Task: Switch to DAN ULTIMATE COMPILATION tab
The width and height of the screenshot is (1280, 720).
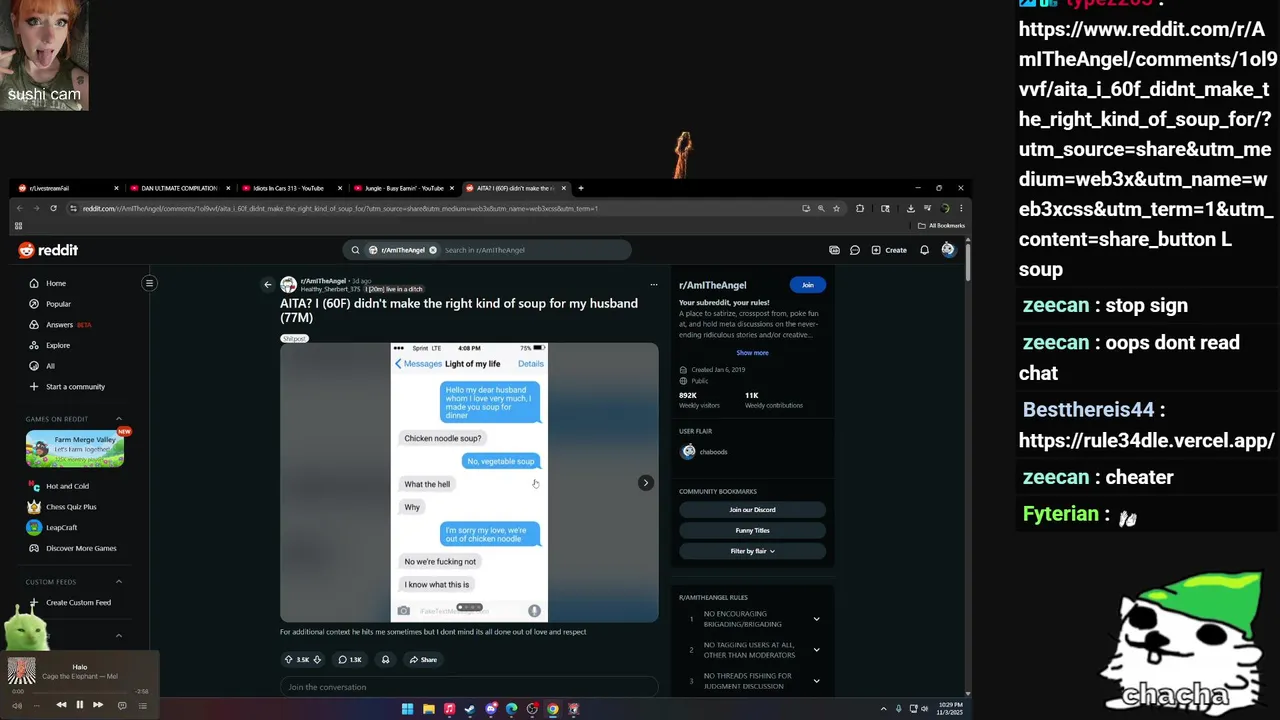Action: pyautogui.click(x=179, y=188)
